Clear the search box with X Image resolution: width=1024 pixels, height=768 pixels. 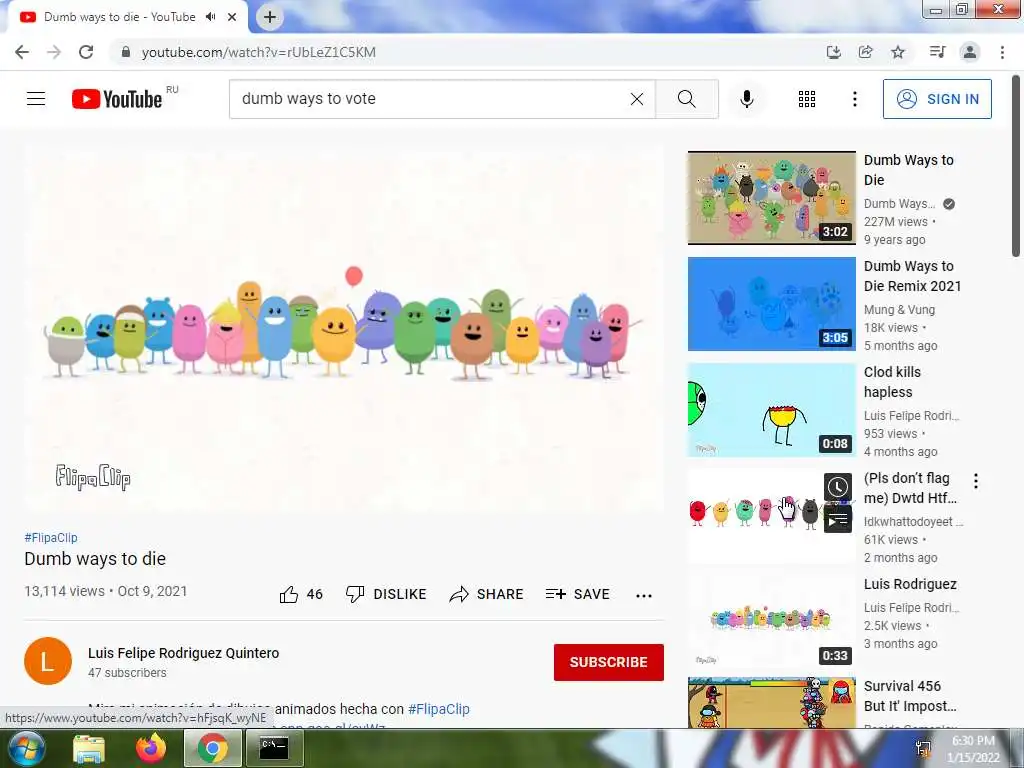(x=637, y=99)
